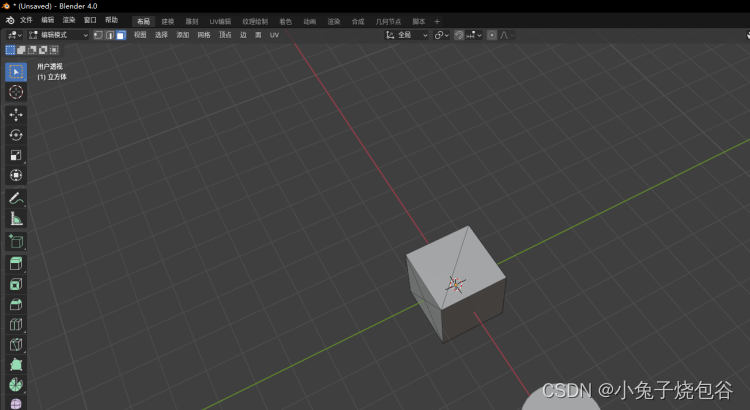Select the Box Select tool
Viewport: 750px width, 410px height.
[x=16, y=72]
